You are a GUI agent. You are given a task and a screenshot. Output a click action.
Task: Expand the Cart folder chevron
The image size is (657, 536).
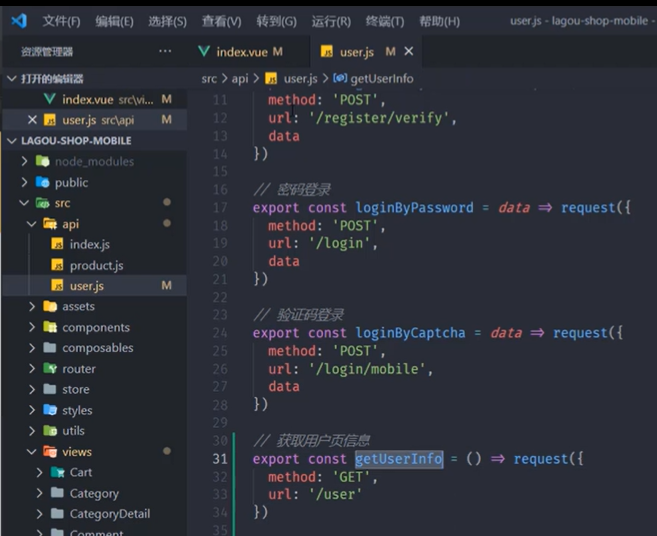(x=39, y=472)
